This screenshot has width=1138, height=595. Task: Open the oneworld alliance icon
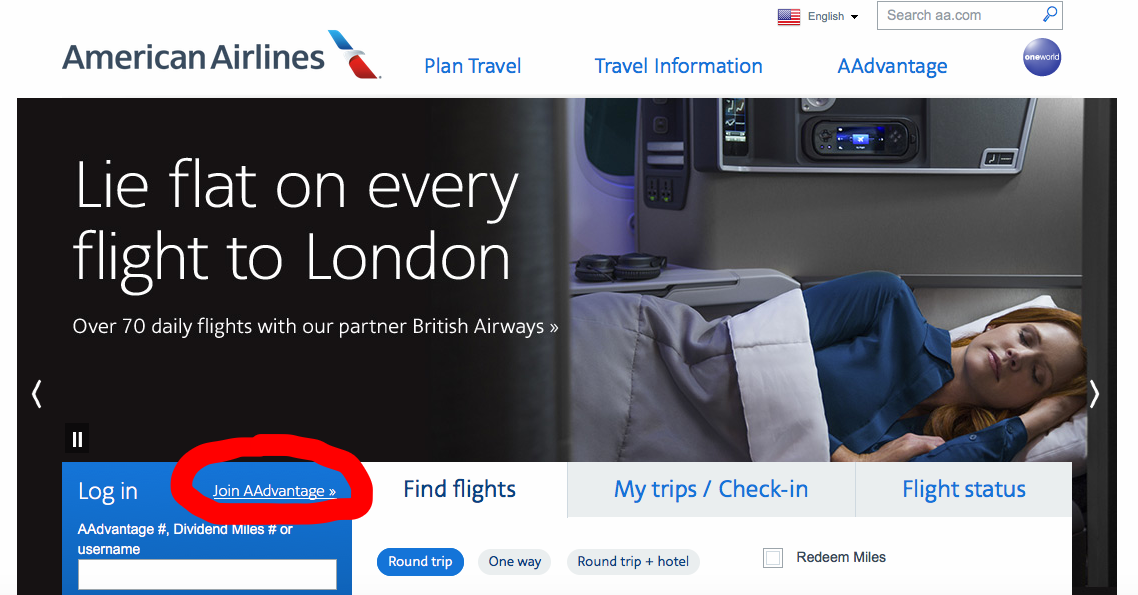click(1041, 57)
